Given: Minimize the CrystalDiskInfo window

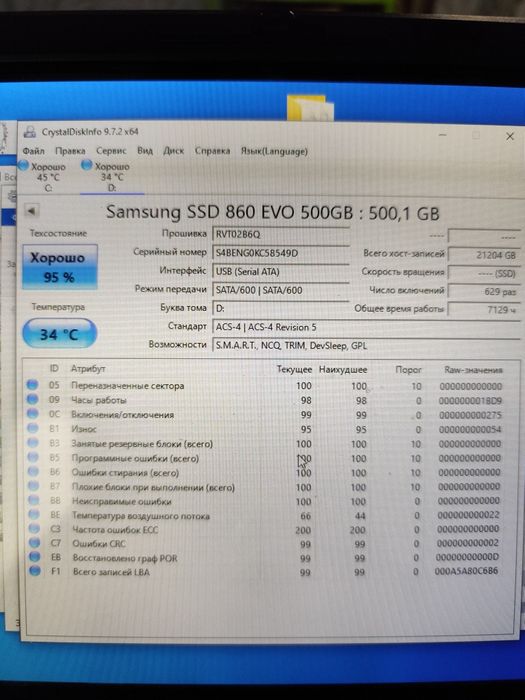Looking at the screenshot, I should point(442,134).
